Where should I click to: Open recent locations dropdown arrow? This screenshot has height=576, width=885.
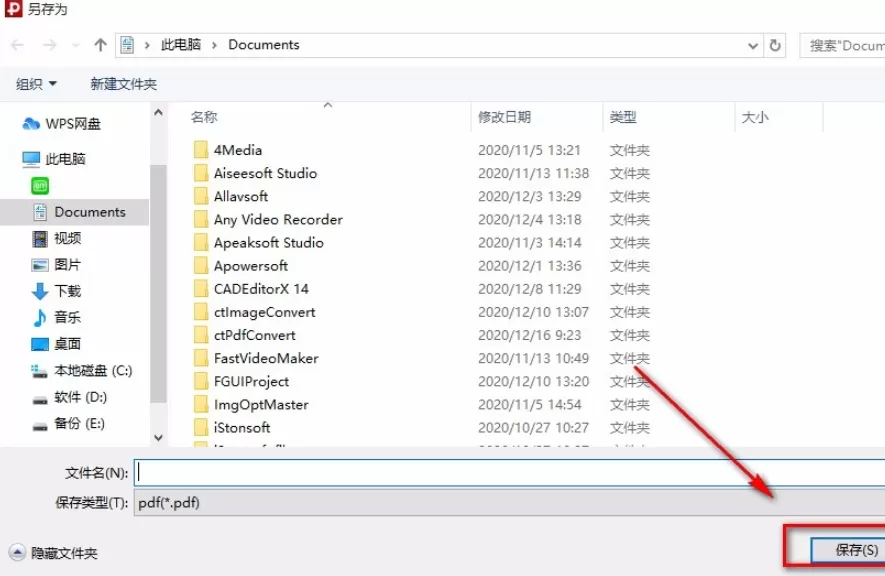(76, 45)
